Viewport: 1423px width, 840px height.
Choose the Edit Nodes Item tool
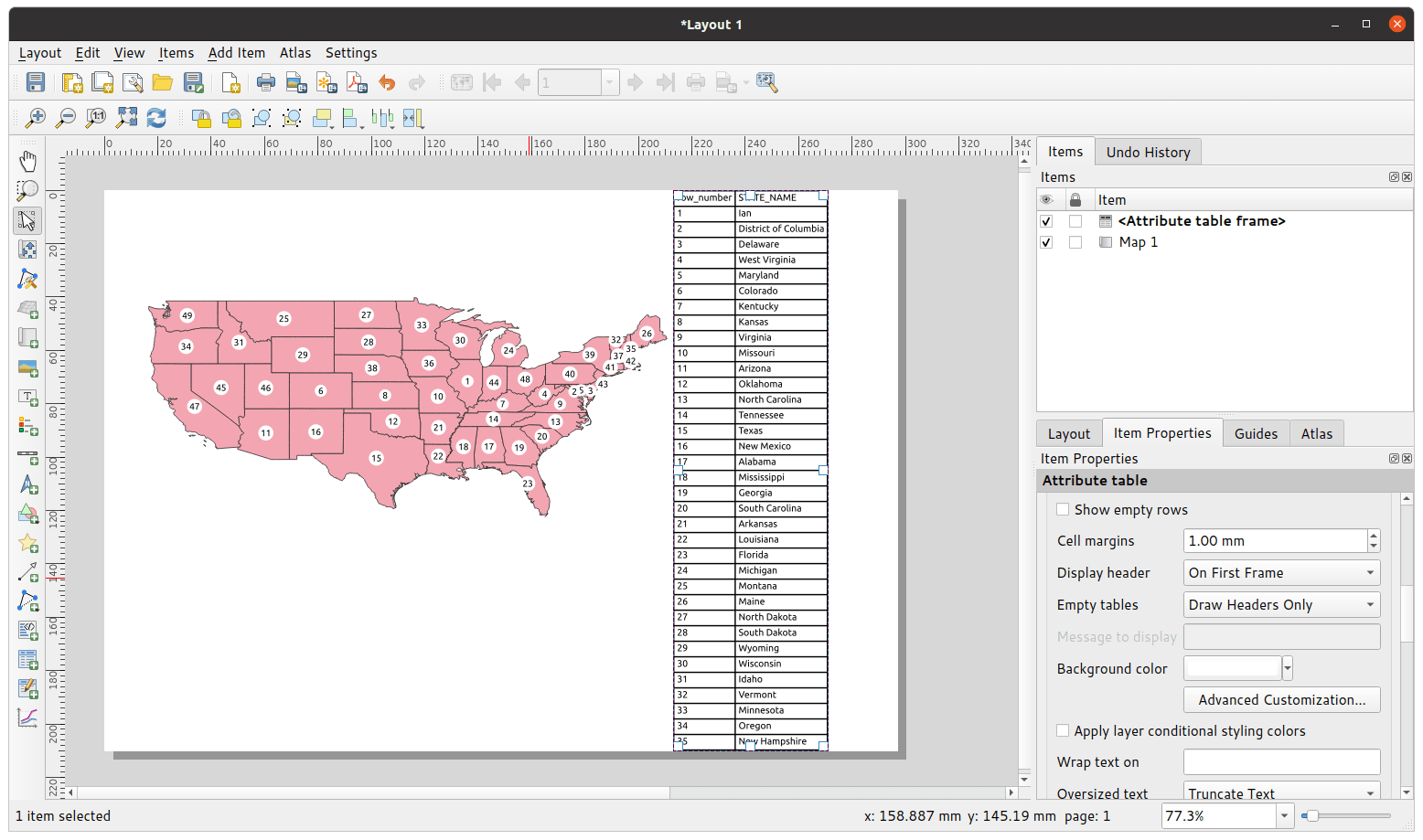click(28, 279)
